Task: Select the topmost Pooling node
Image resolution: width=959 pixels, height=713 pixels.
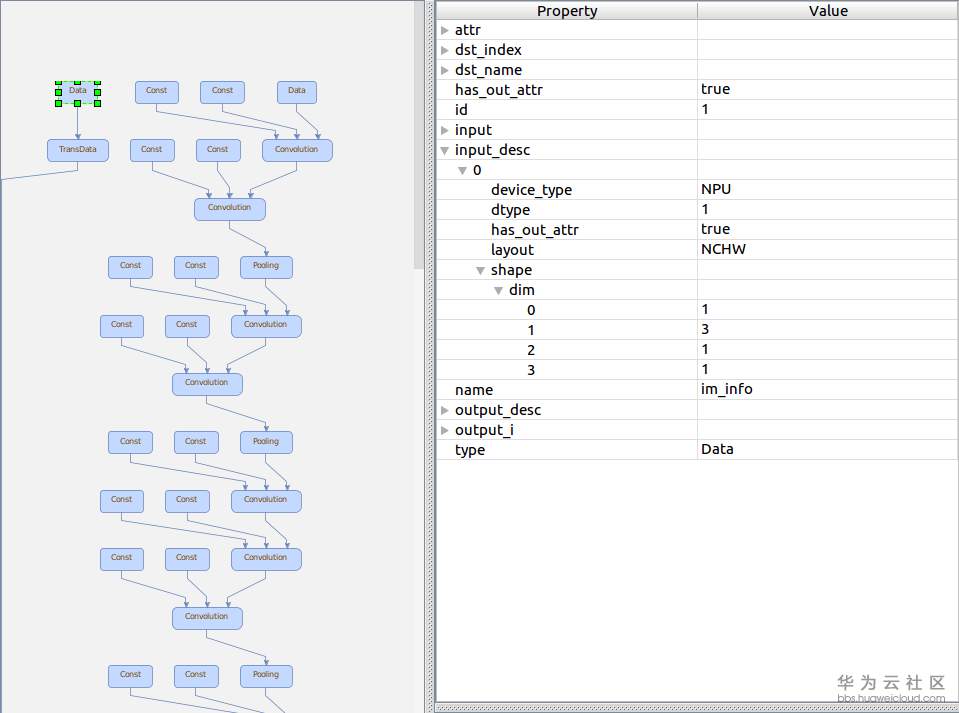Action: (x=266, y=267)
